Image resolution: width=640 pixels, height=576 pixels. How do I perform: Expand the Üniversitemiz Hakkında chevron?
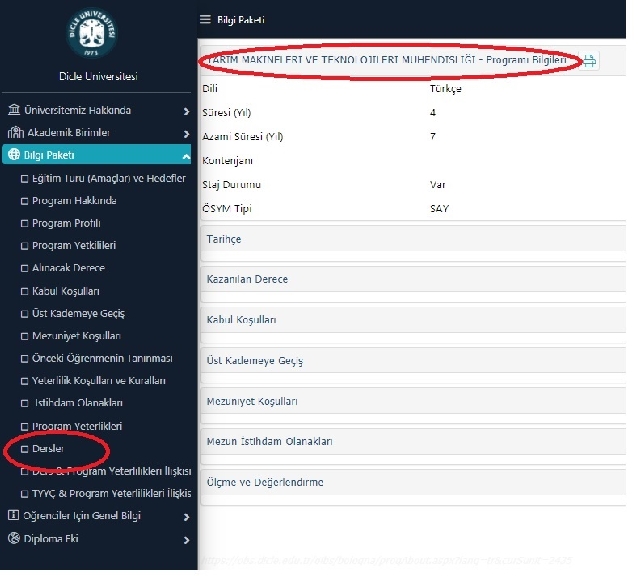186,111
